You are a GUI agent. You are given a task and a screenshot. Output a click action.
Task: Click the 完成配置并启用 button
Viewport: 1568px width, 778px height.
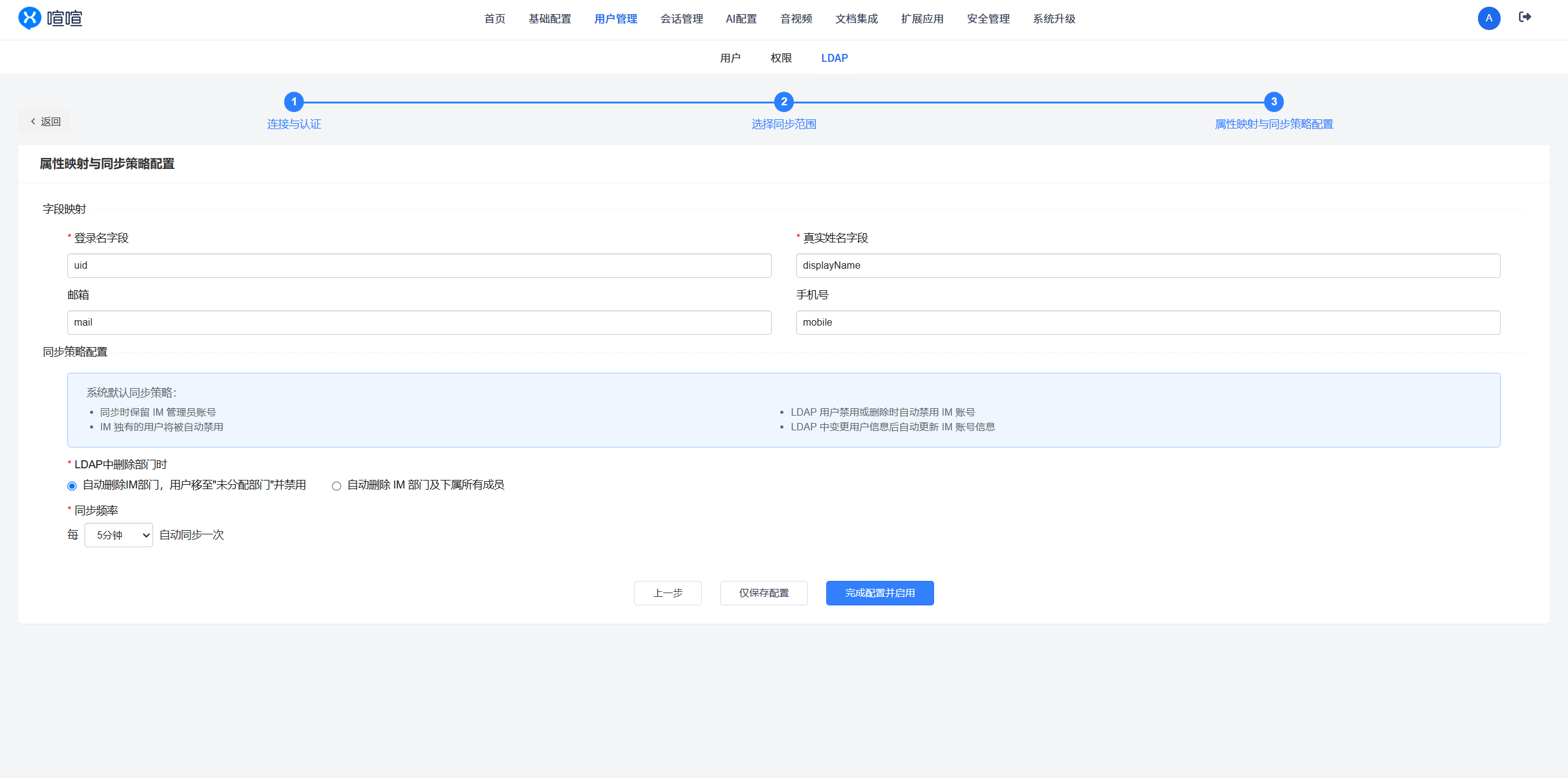(880, 593)
